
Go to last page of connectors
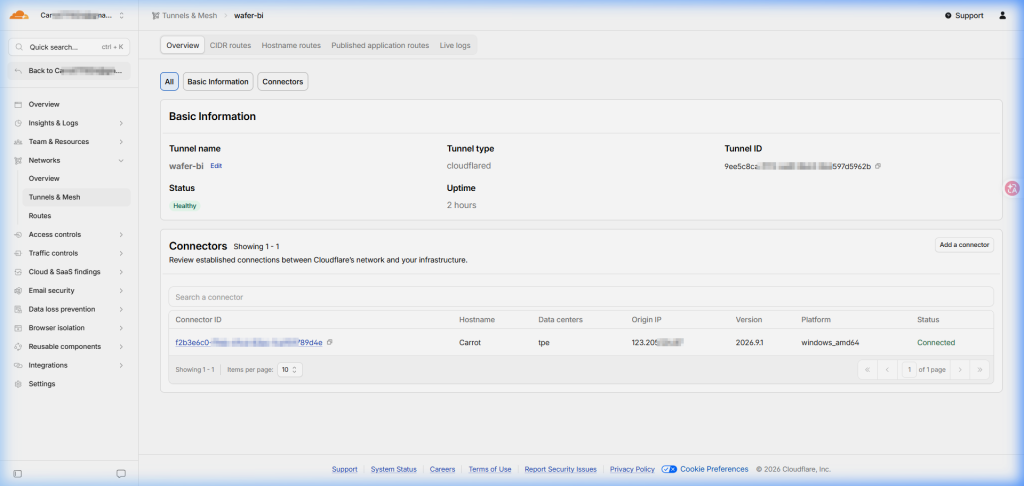click(x=980, y=370)
